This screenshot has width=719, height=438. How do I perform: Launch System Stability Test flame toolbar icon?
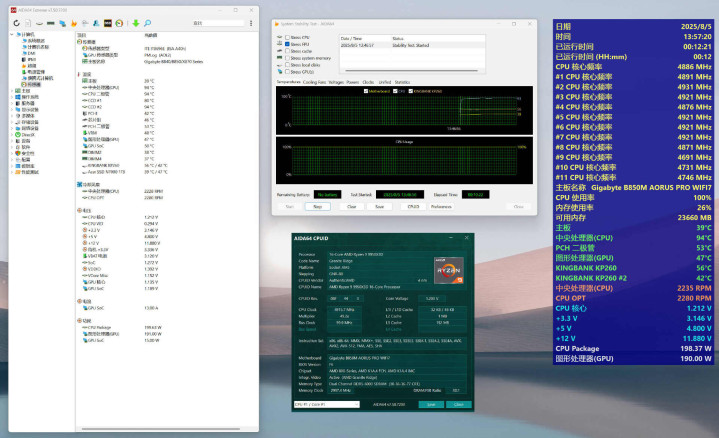(73, 23)
